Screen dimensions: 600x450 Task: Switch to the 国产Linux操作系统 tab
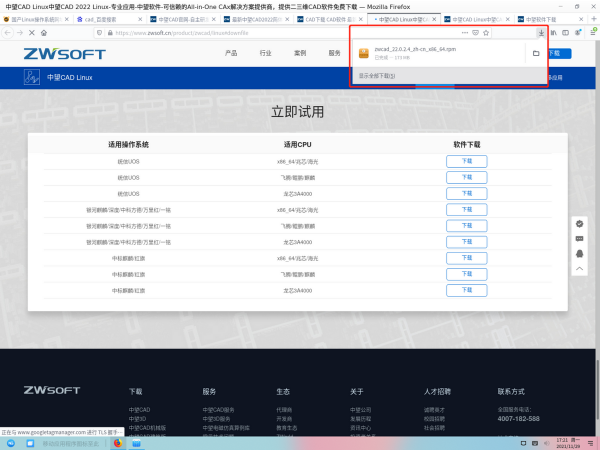click(35, 19)
